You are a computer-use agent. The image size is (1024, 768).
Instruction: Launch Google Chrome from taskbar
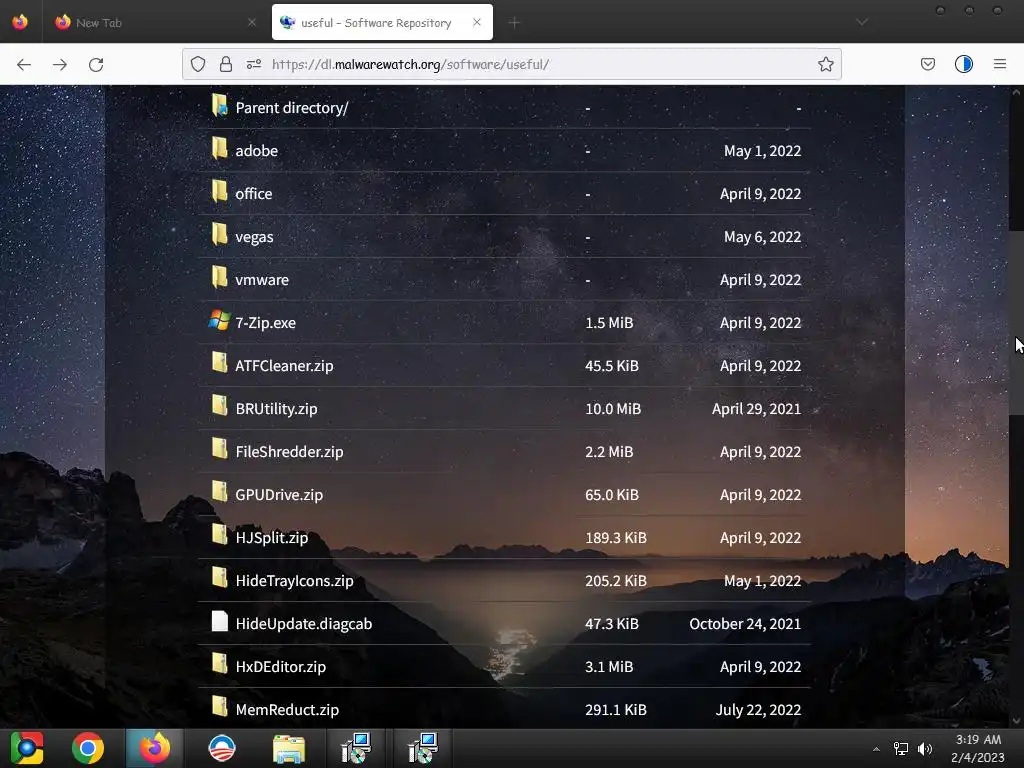[88, 748]
